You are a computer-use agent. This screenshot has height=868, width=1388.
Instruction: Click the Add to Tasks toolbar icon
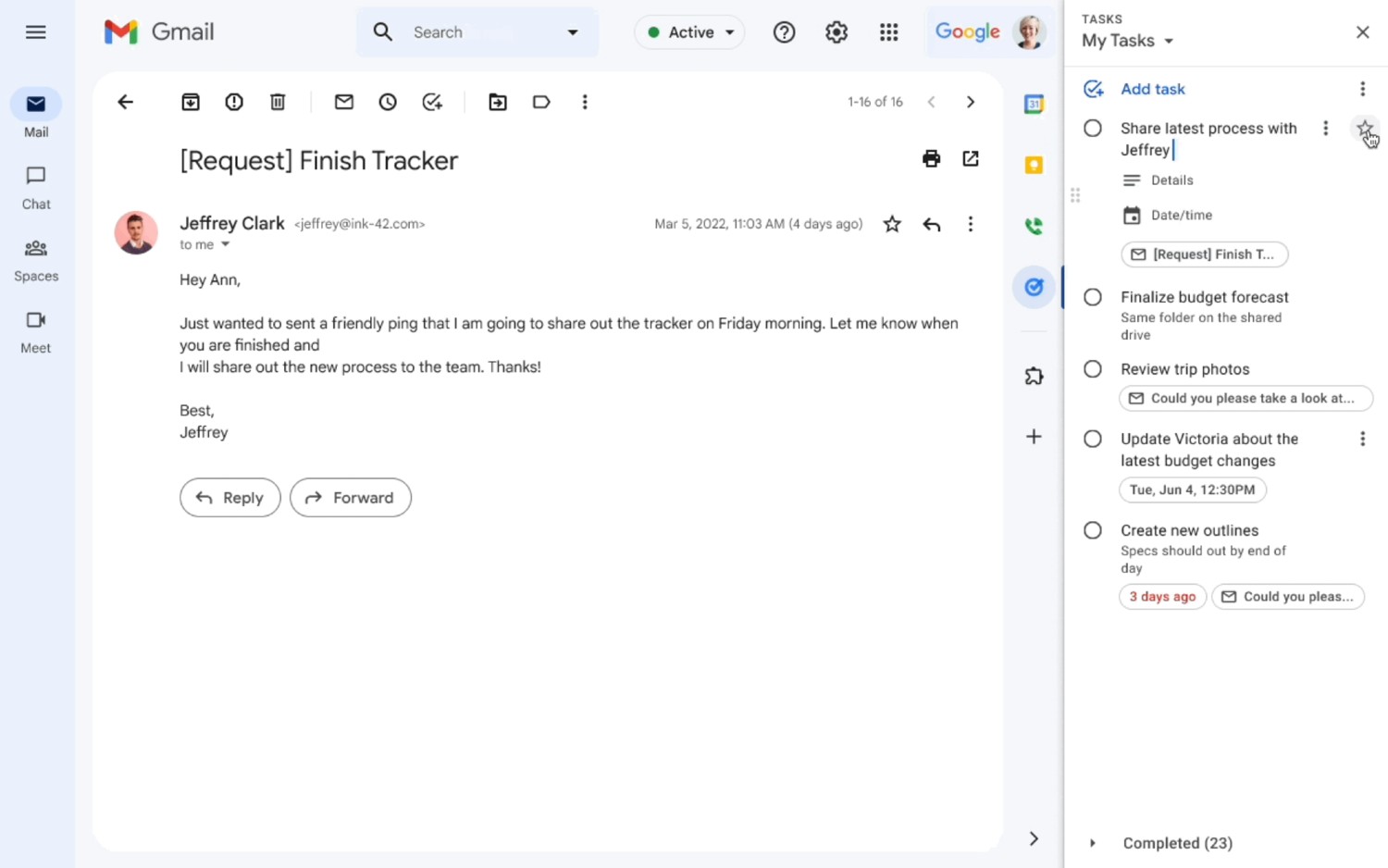pyautogui.click(x=432, y=102)
